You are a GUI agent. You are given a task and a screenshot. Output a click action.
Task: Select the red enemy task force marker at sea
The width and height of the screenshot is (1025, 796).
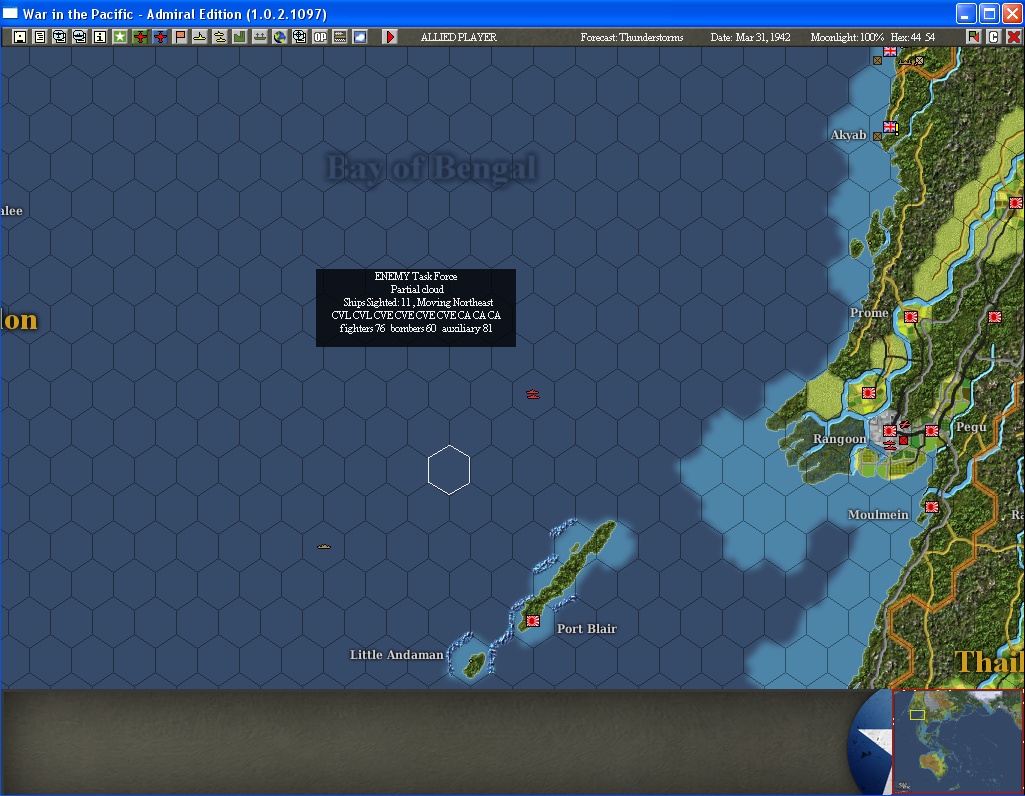point(533,394)
